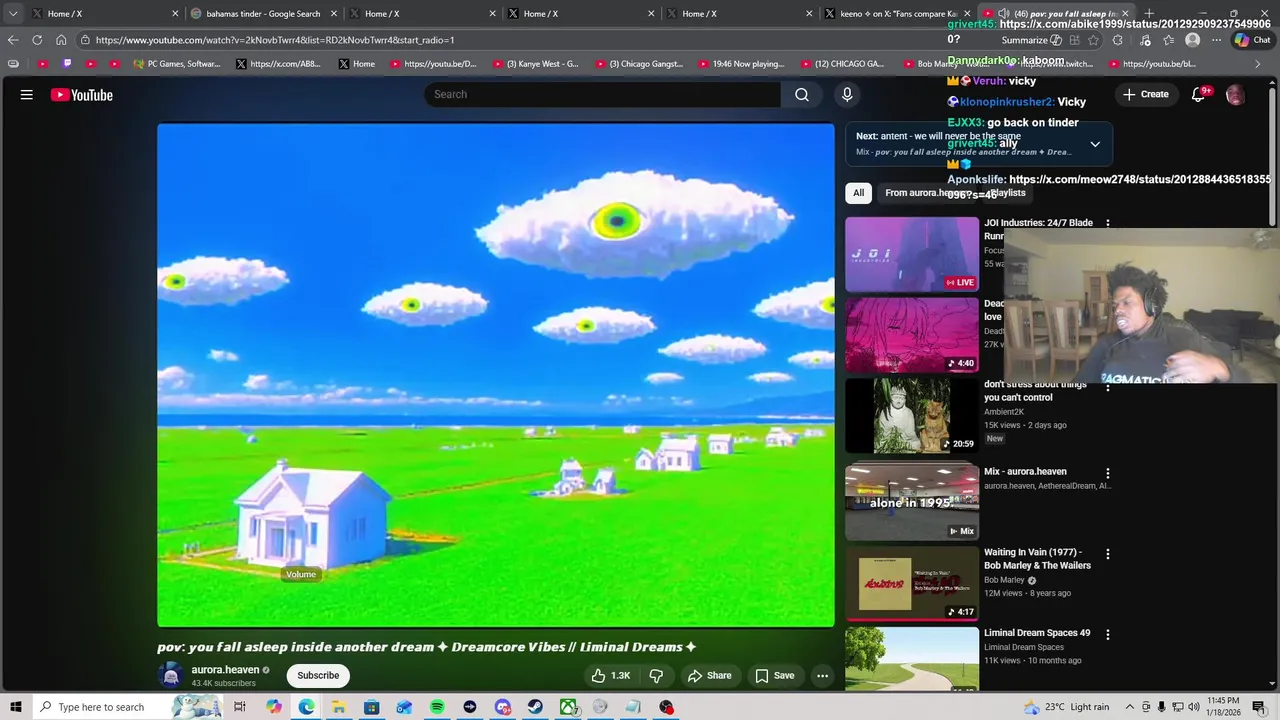Click the Create button
Image resolution: width=1280 pixels, height=720 pixels.
(1145, 94)
